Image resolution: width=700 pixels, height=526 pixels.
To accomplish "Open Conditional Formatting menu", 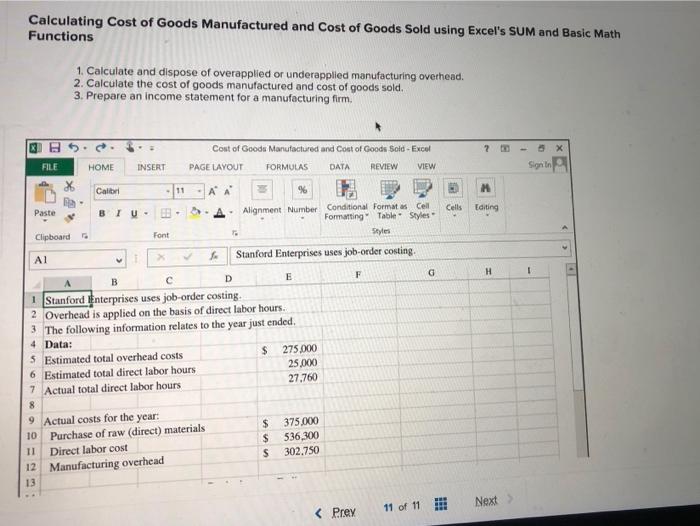I will pyautogui.click(x=346, y=200).
